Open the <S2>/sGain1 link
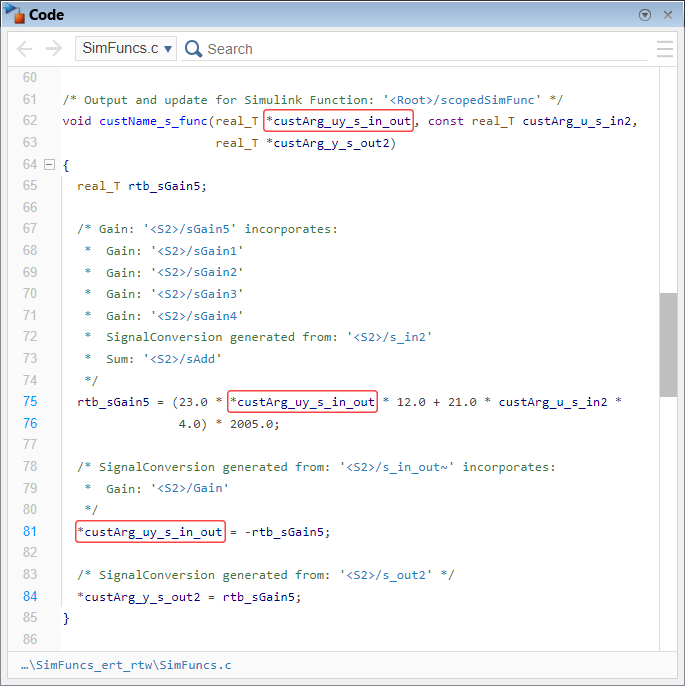Viewport: 685px width, 686px height. (197, 251)
